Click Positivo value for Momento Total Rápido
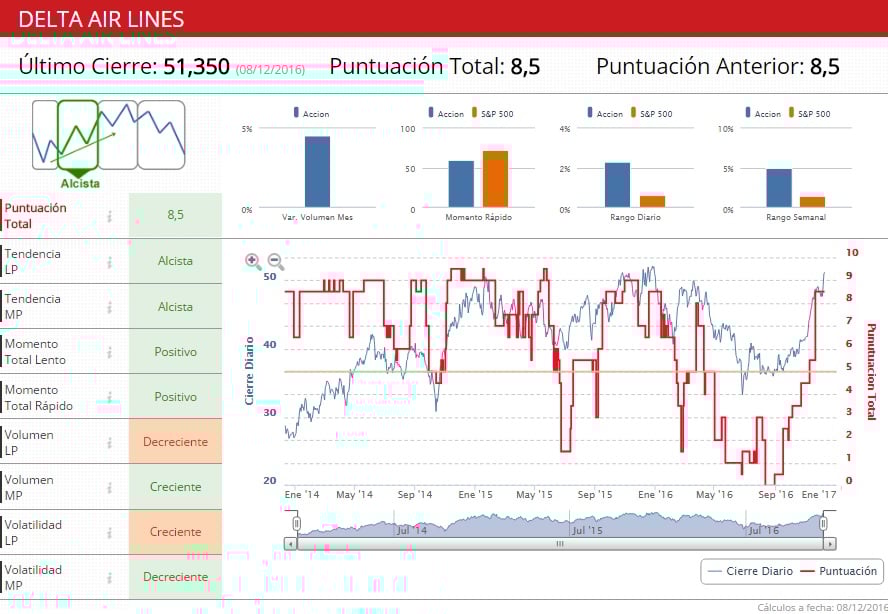The height and width of the screenshot is (614, 888). 176,396
